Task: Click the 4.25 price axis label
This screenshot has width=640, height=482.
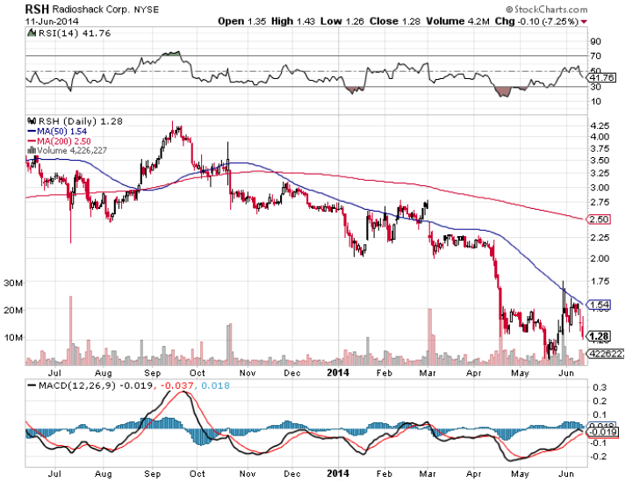Action: [x=599, y=126]
